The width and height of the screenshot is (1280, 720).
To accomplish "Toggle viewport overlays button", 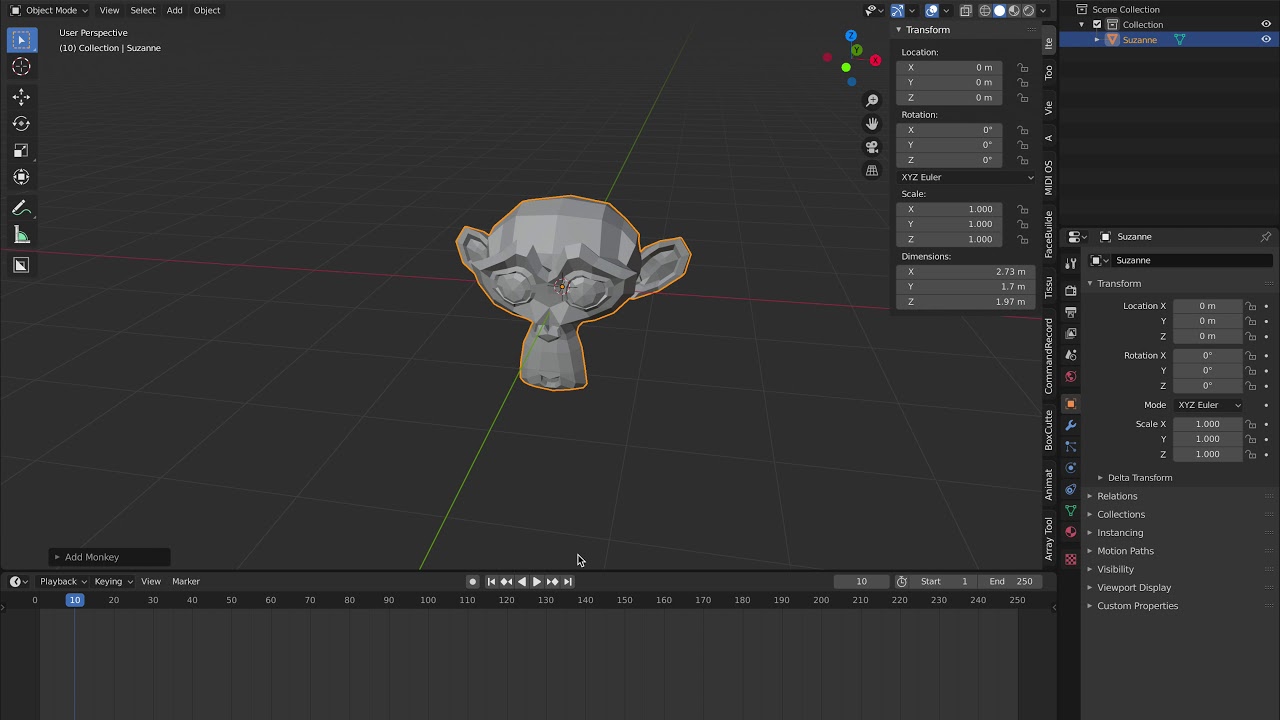I will point(931,10).
